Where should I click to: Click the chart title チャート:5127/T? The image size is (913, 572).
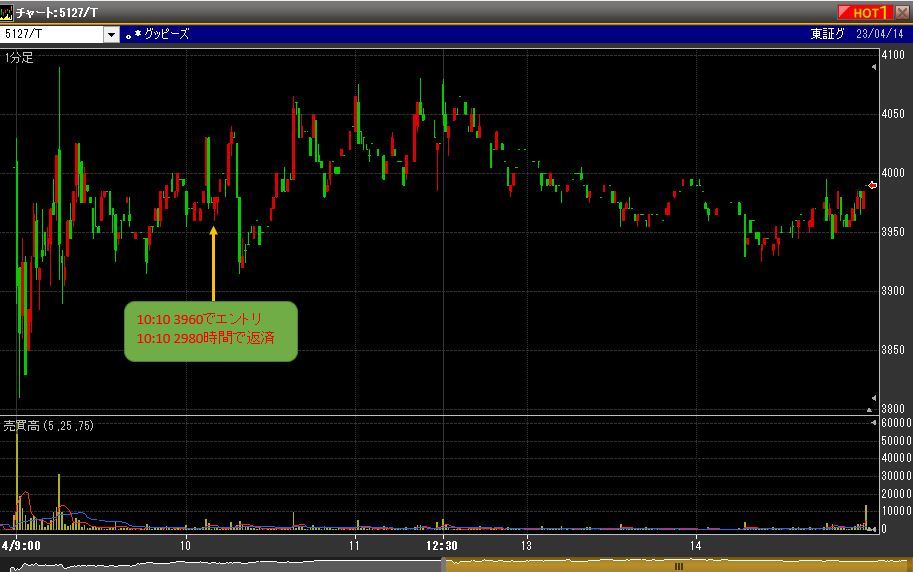(x=56, y=12)
